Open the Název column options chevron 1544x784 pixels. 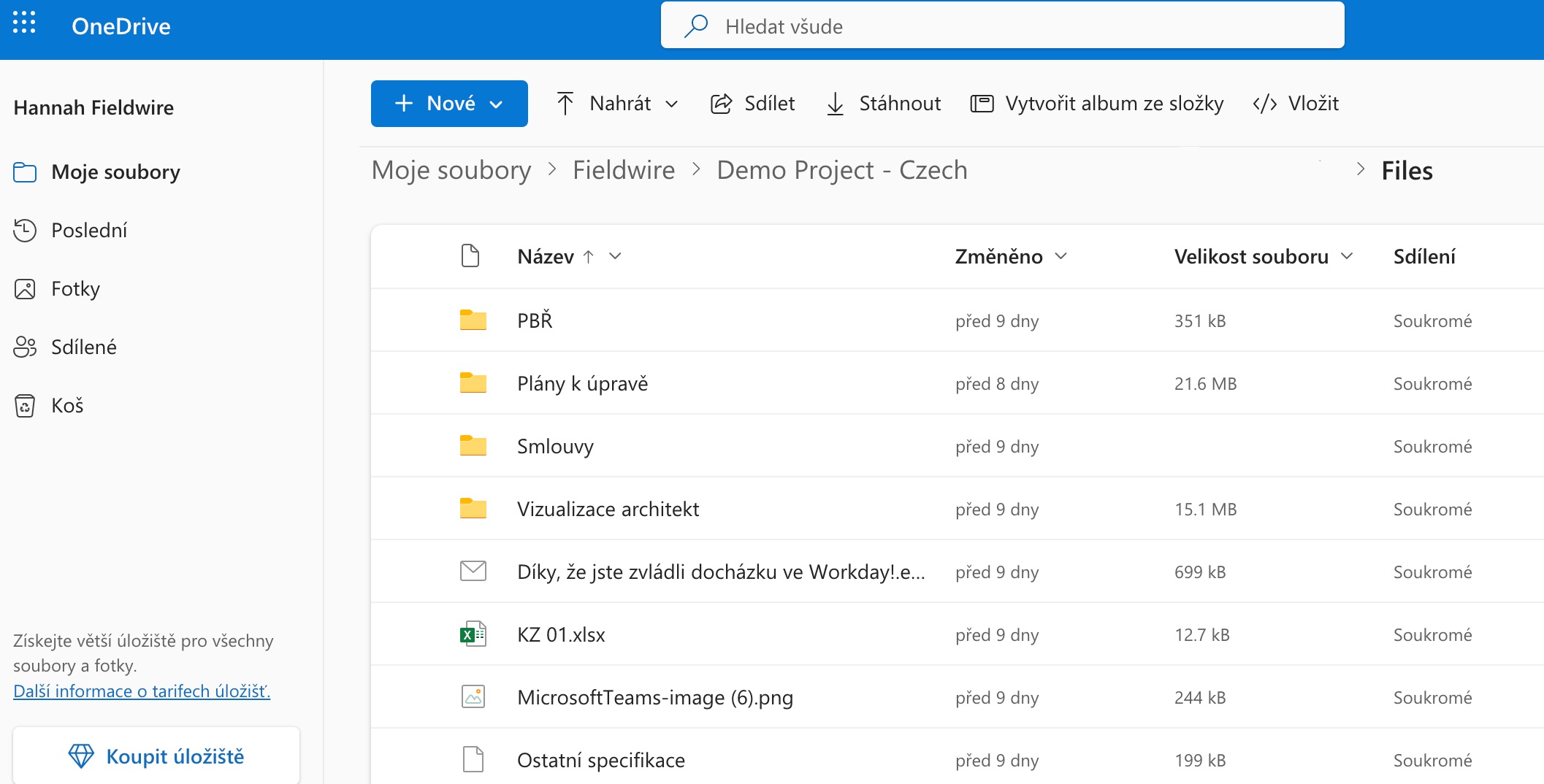point(615,255)
